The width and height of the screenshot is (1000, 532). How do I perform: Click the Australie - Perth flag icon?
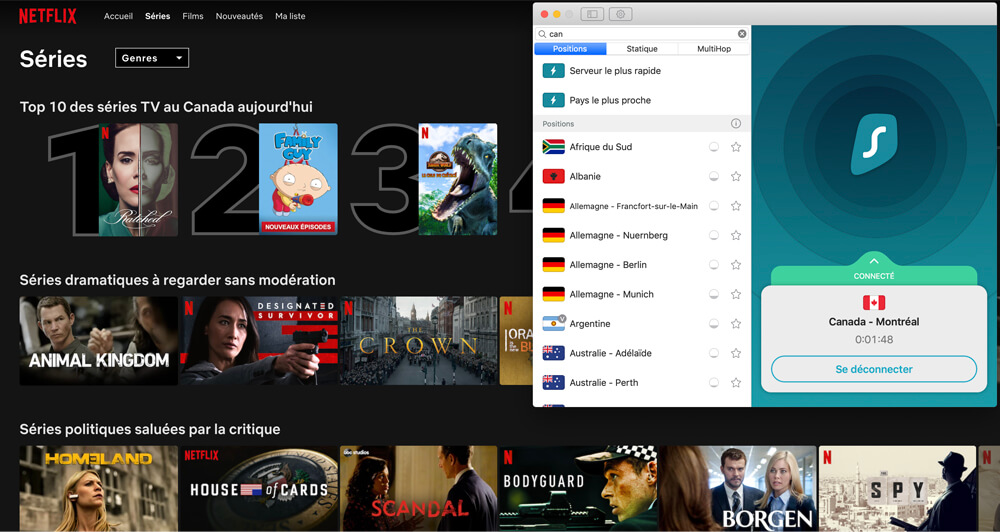(x=553, y=383)
